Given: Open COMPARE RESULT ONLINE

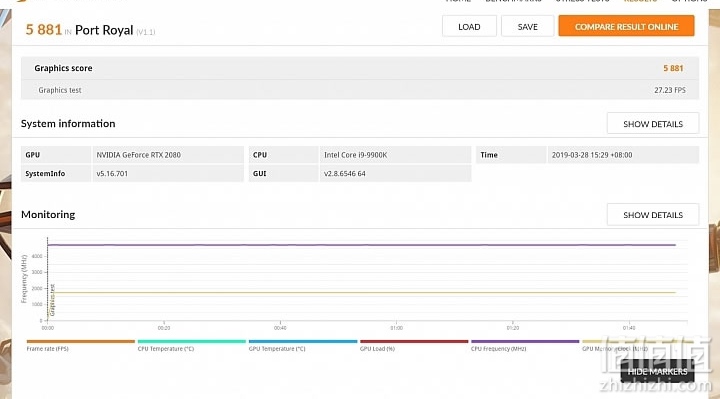Looking at the screenshot, I should tap(626, 26).
